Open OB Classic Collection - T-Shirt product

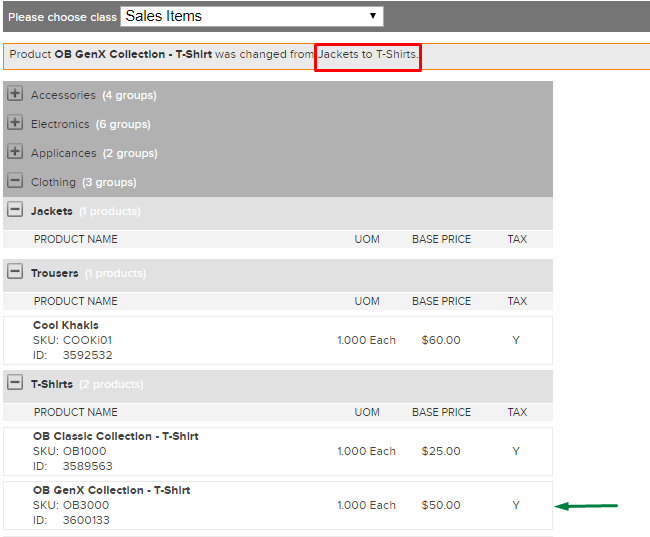tap(116, 436)
